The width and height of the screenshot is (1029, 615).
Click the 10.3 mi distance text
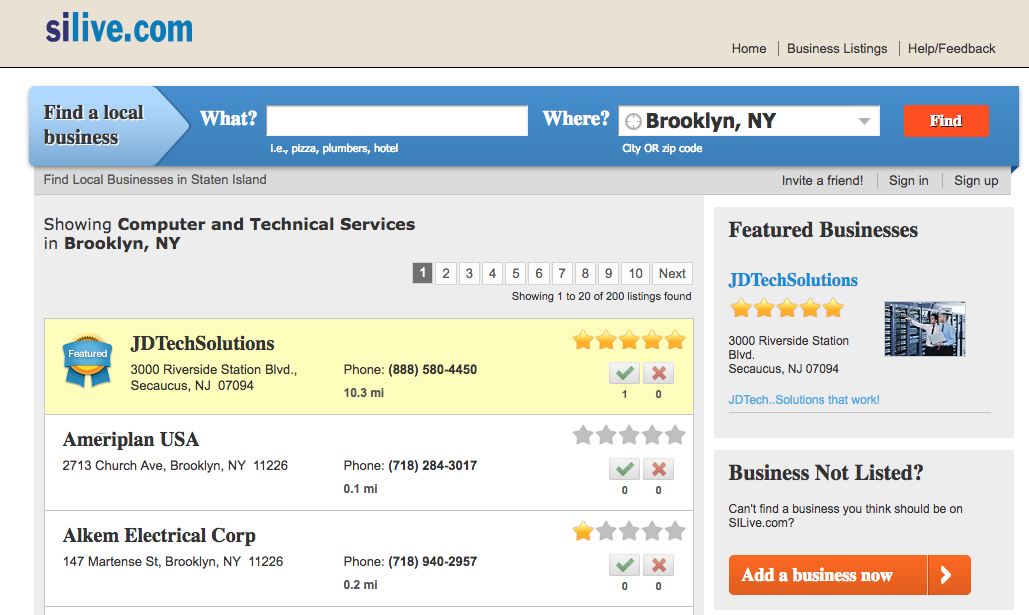click(364, 392)
